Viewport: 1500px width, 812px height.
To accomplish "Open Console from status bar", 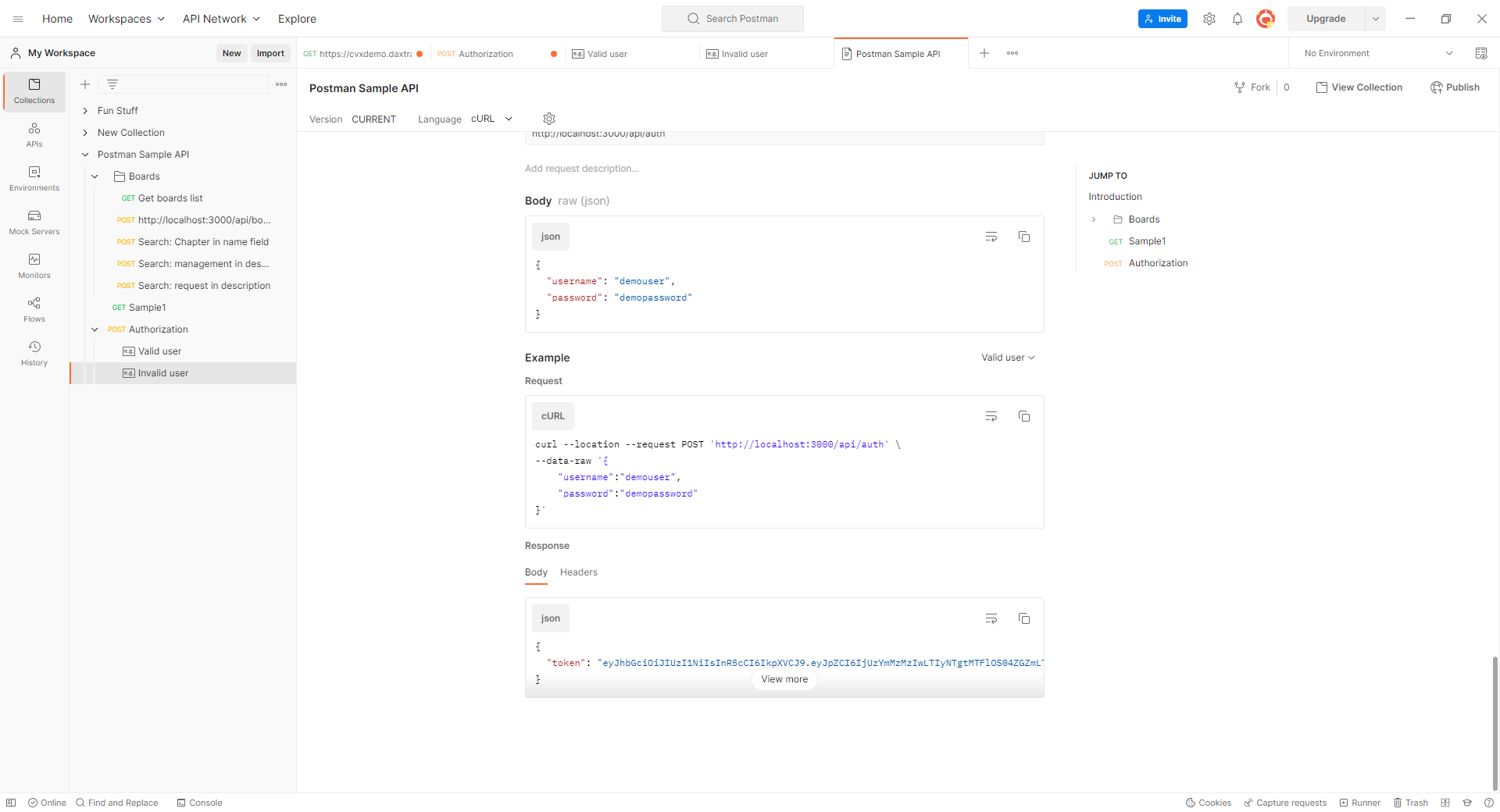I will pos(200,803).
